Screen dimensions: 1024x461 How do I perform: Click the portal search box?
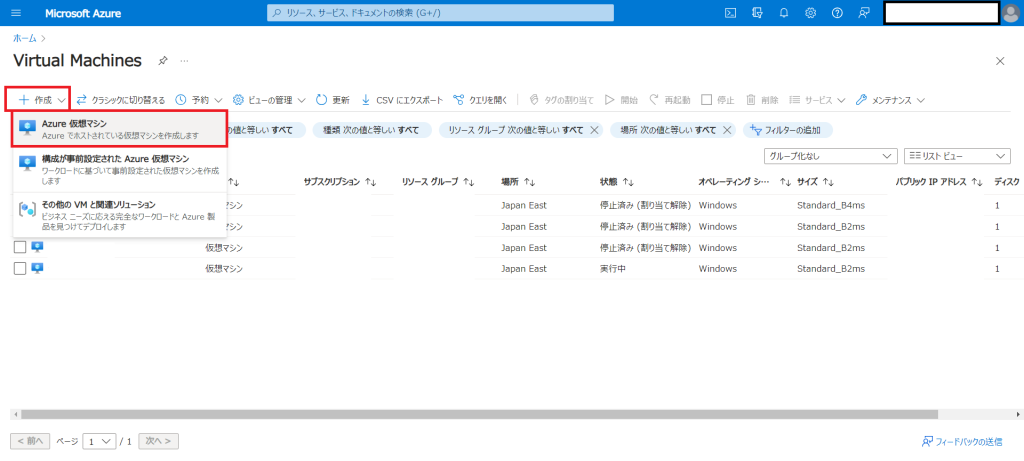(x=441, y=13)
